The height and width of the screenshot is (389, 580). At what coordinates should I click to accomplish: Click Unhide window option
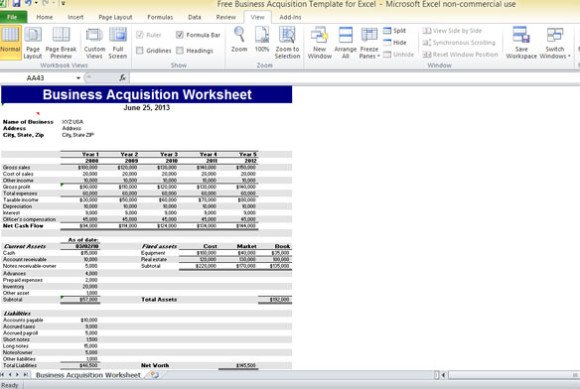click(398, 54)
